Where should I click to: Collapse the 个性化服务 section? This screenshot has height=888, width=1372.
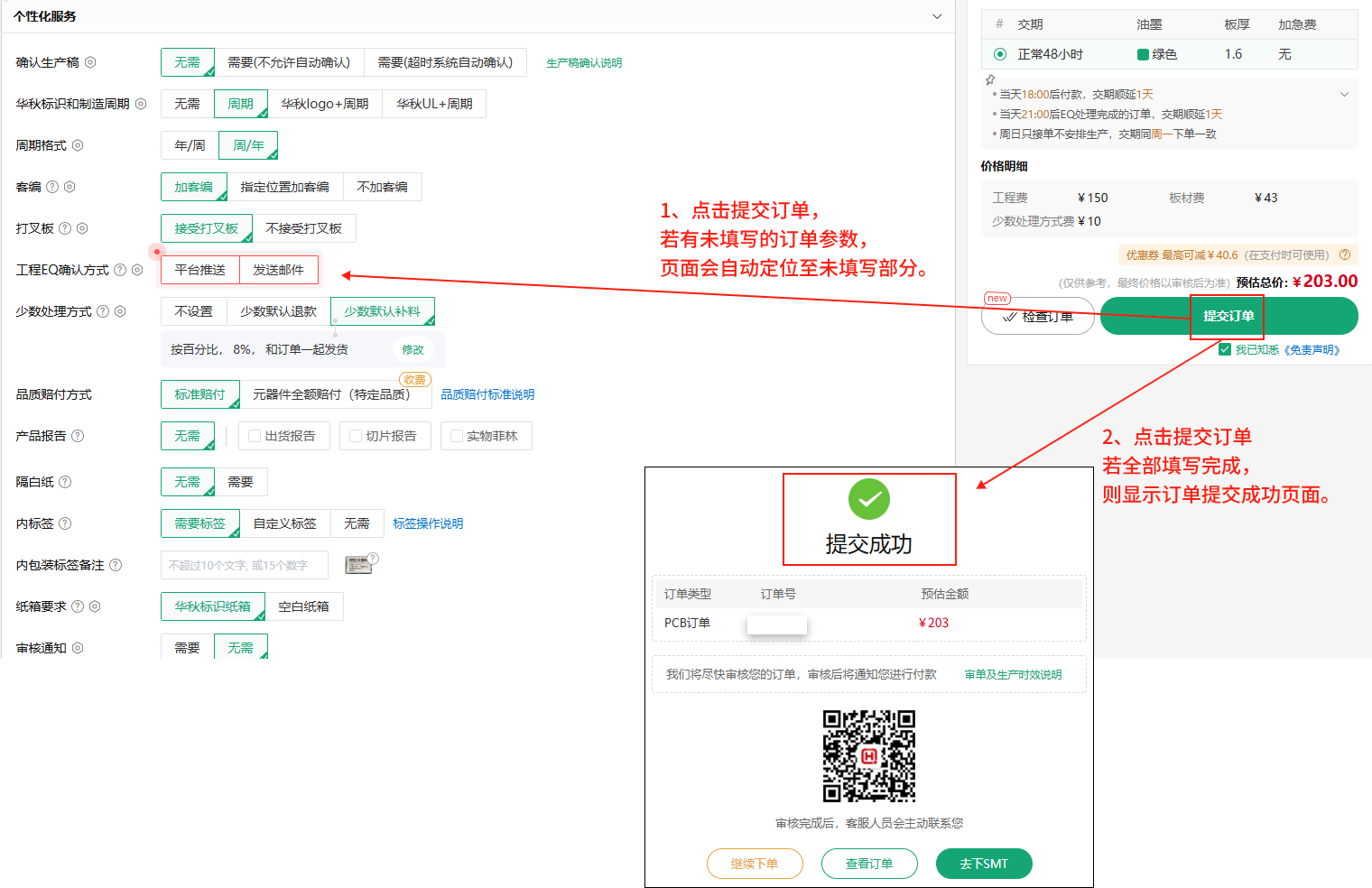[x=937, y=16]
